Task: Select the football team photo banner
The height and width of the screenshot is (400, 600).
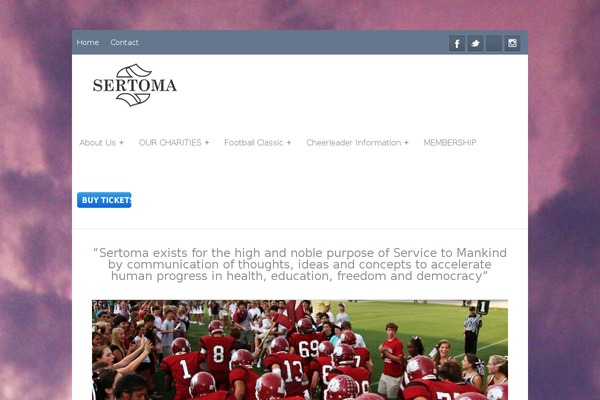Action: [300, 350]
